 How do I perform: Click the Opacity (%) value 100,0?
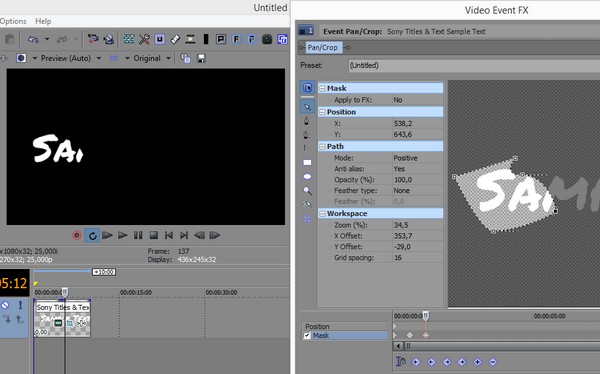pos(403,180)
